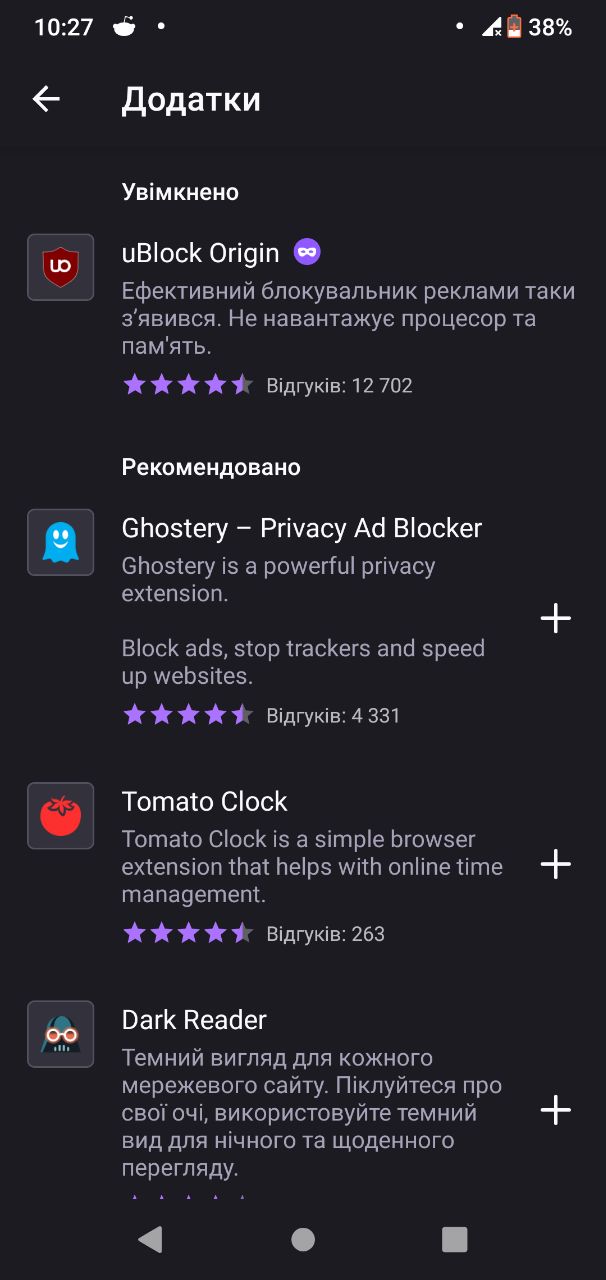Tap the Tomato Clock tomato icon
606x1280 pixels.
tap(61, 816)
